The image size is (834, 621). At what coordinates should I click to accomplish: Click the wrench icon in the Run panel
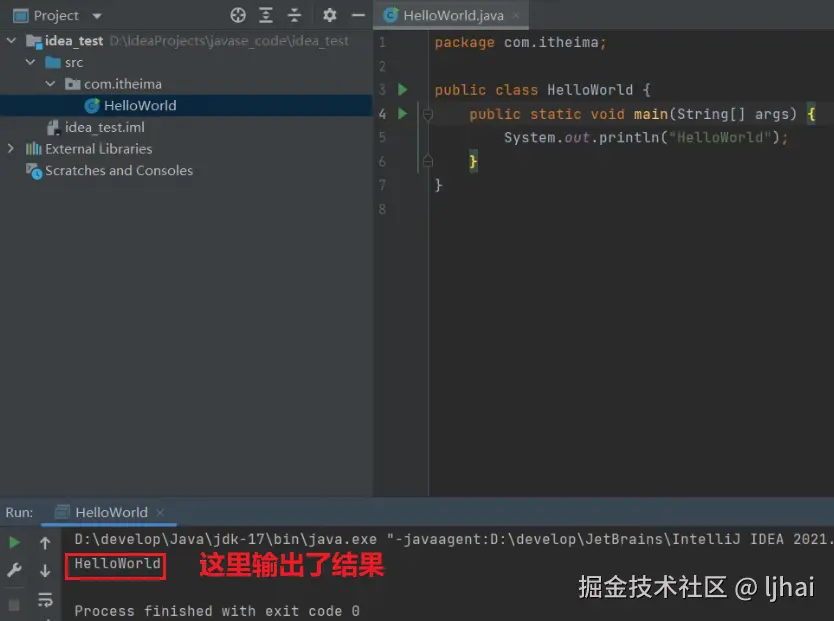14,570
